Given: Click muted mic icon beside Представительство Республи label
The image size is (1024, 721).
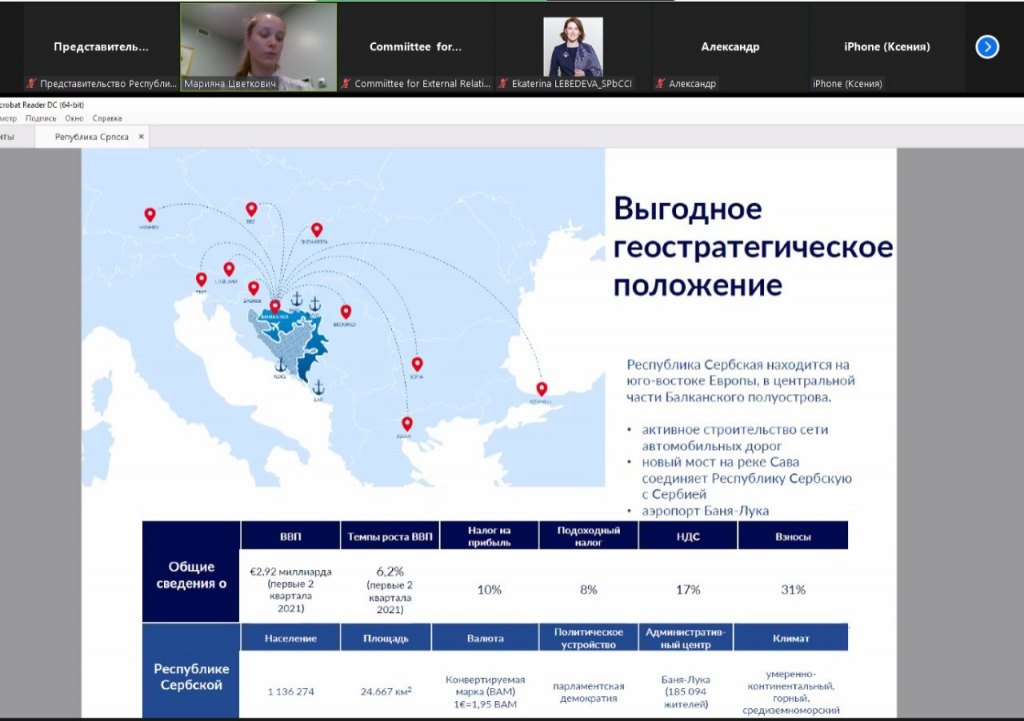Looking at the screenshot, I should (x=31, y=84).
